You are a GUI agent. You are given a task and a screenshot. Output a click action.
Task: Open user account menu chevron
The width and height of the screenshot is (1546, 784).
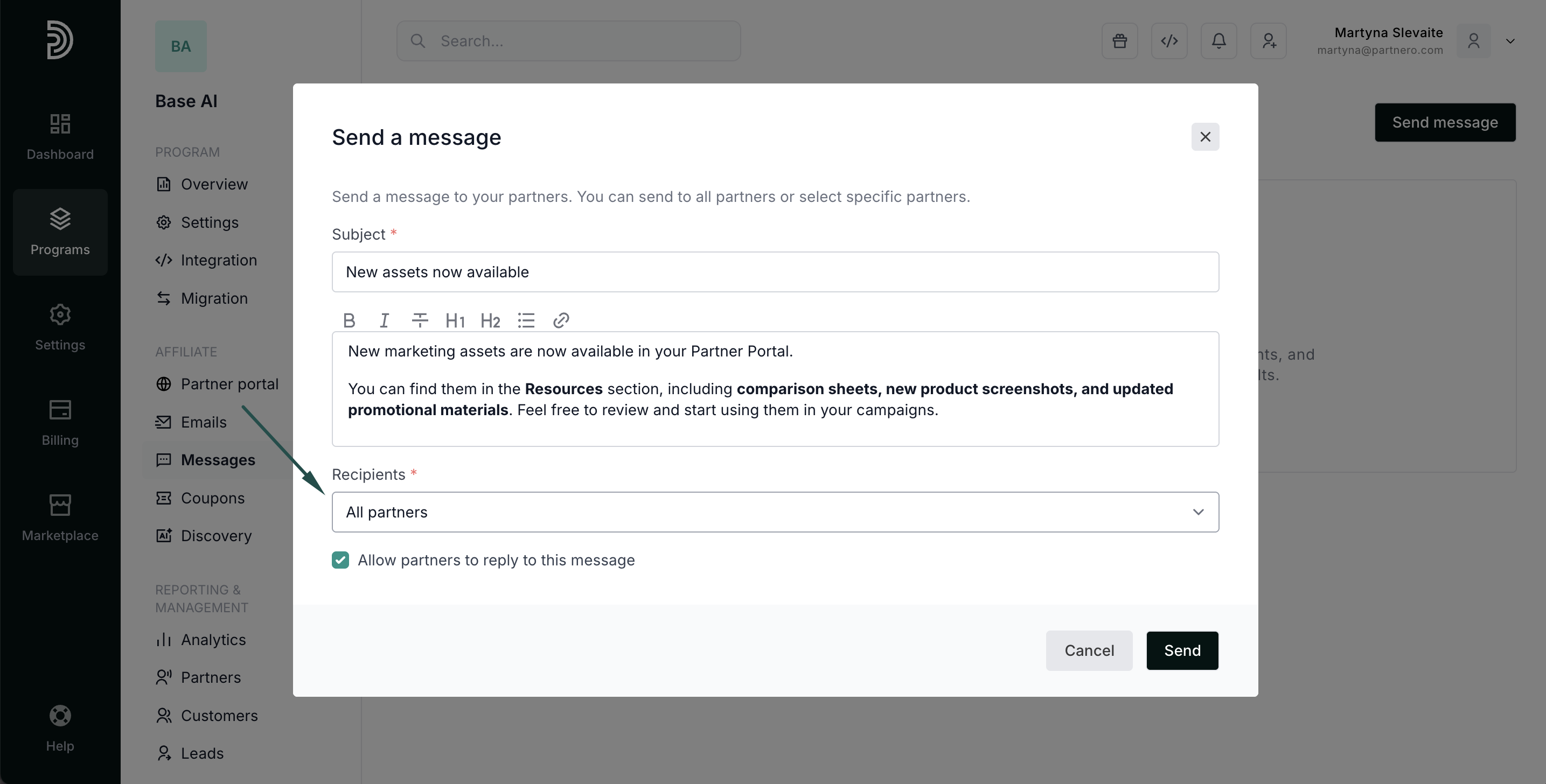pyautogui.click(x=1510, y=41)
